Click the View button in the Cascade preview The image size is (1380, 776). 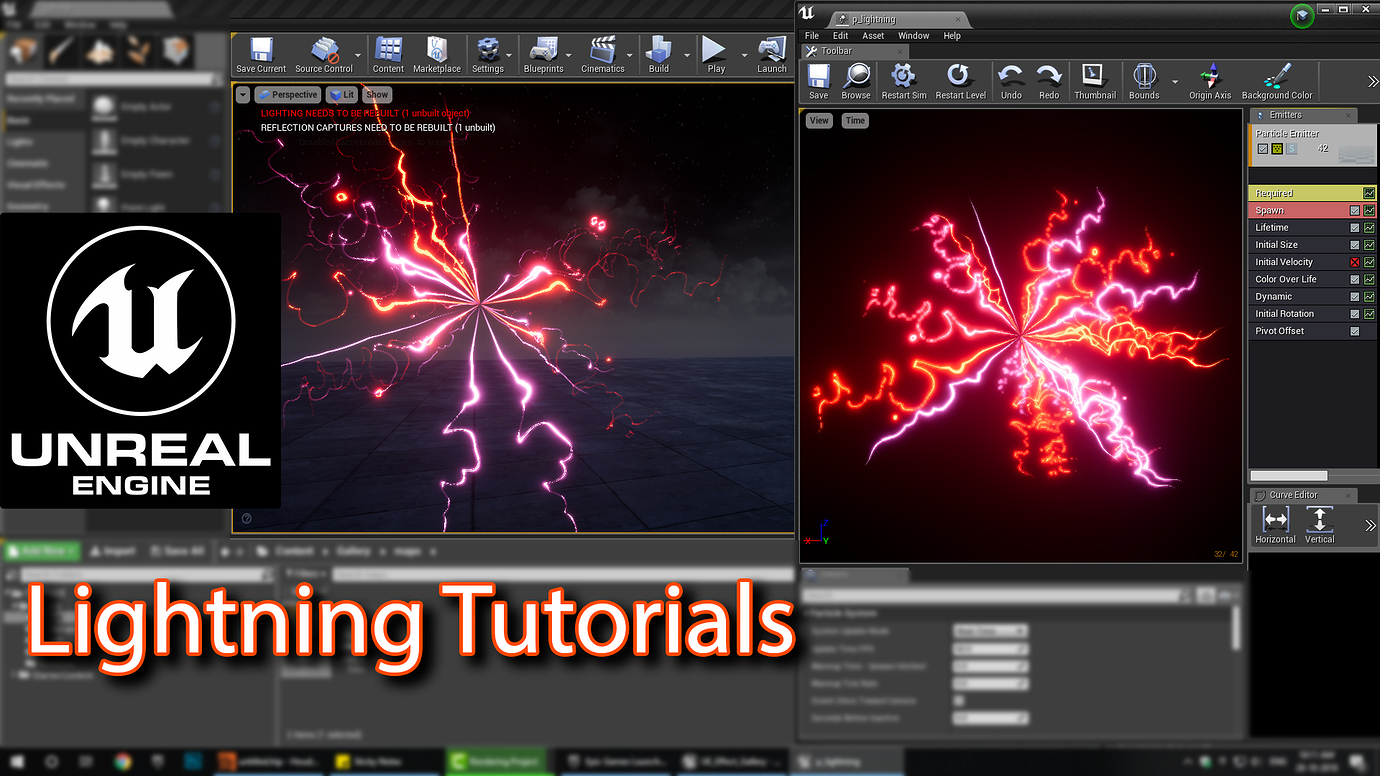click(x=819, y=121)
